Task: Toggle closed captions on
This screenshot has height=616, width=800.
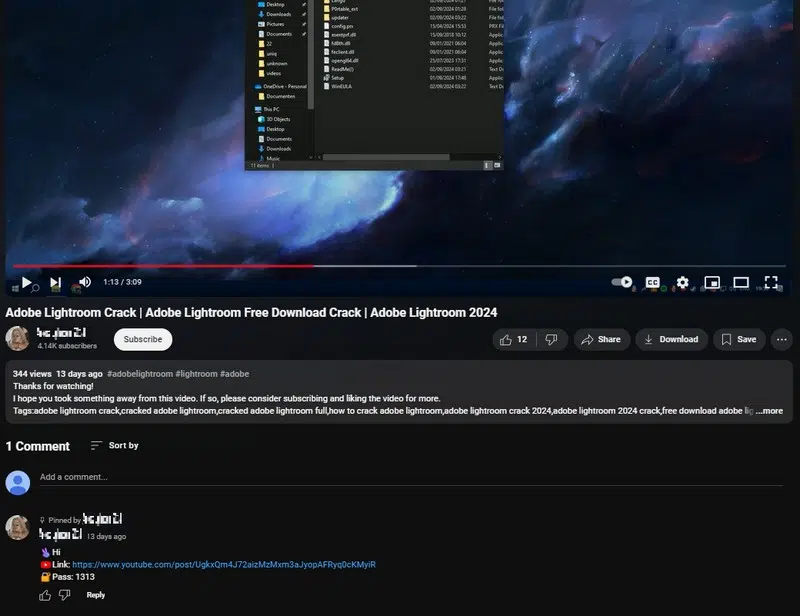Action: [x=652, y=283]
